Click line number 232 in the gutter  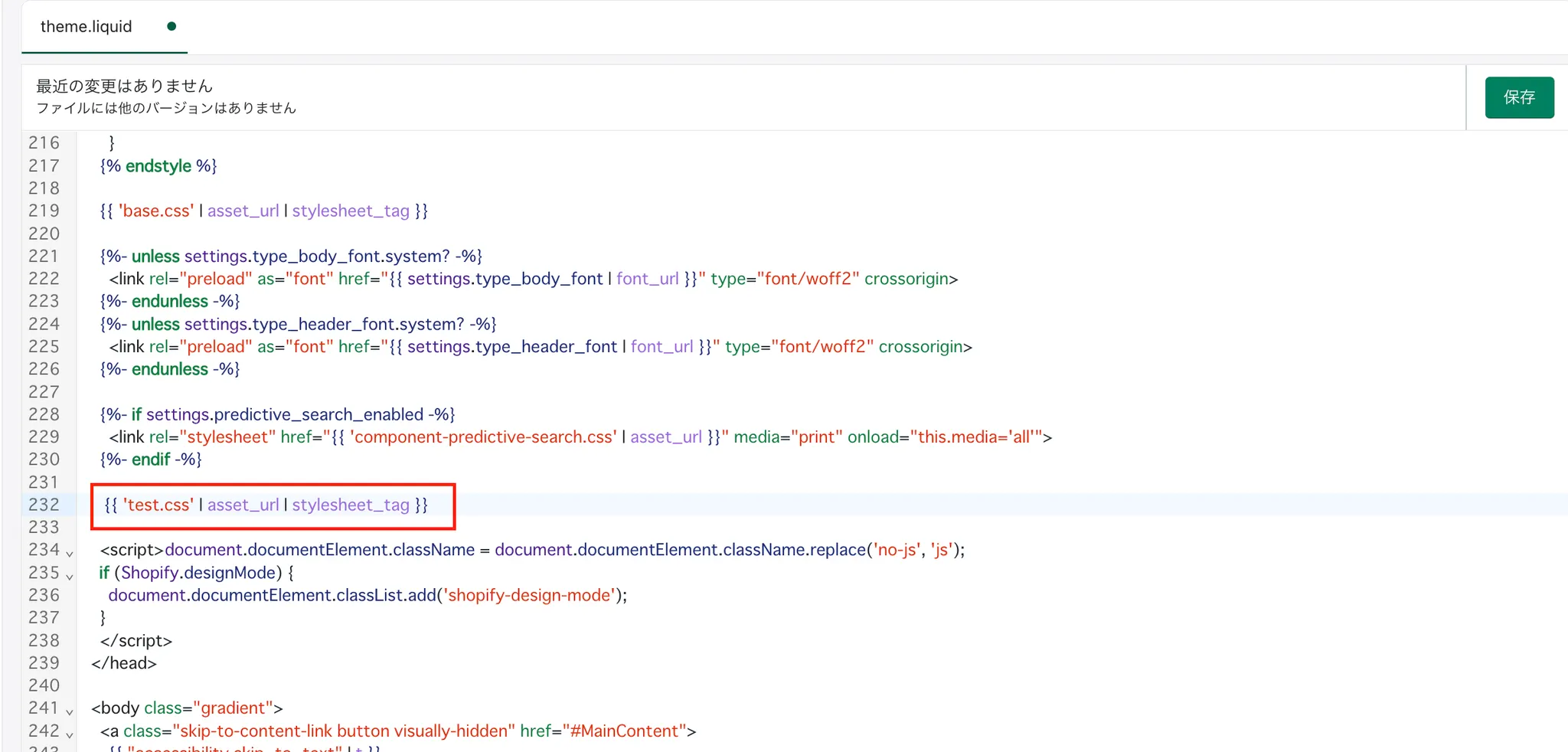click(44, 505)
